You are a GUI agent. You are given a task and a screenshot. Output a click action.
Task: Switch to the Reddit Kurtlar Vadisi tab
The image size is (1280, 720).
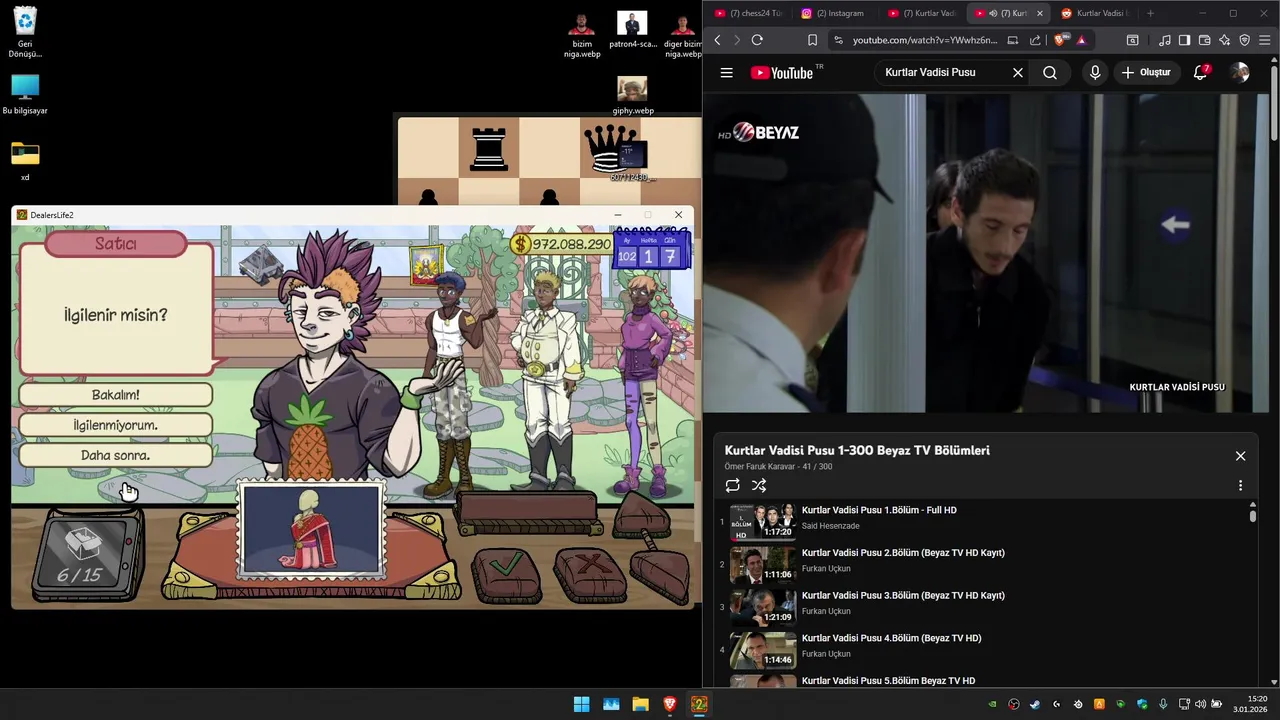(x=1093, y=13)
